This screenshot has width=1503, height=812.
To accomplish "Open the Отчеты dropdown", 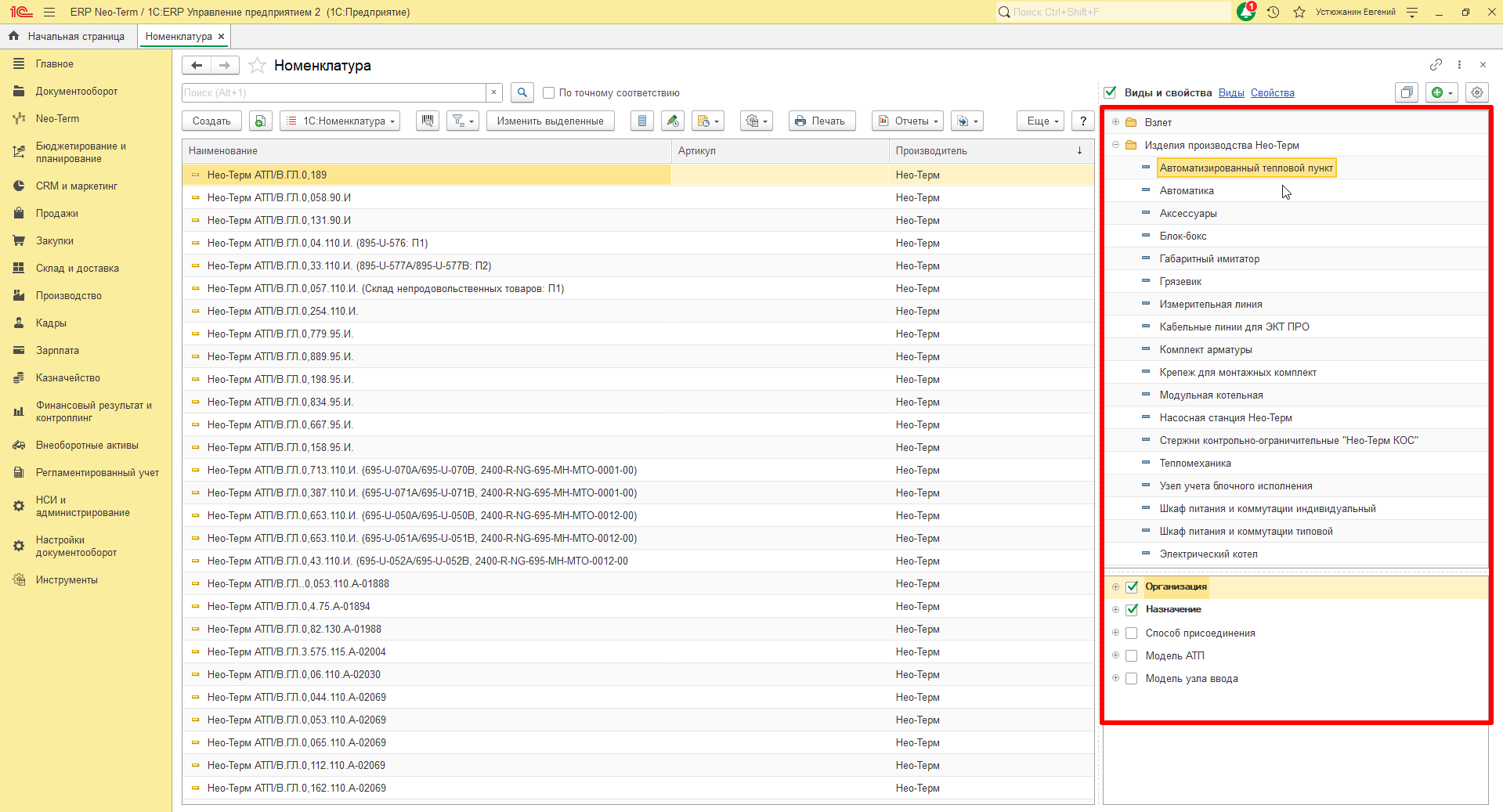I will click(x=908, y=121).
